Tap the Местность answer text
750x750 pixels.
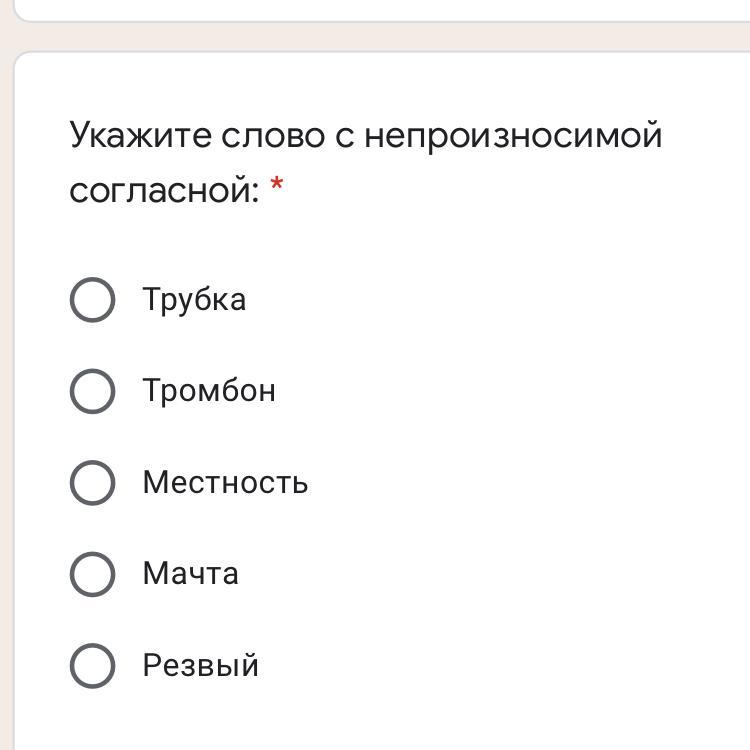[x=225, y=483]
